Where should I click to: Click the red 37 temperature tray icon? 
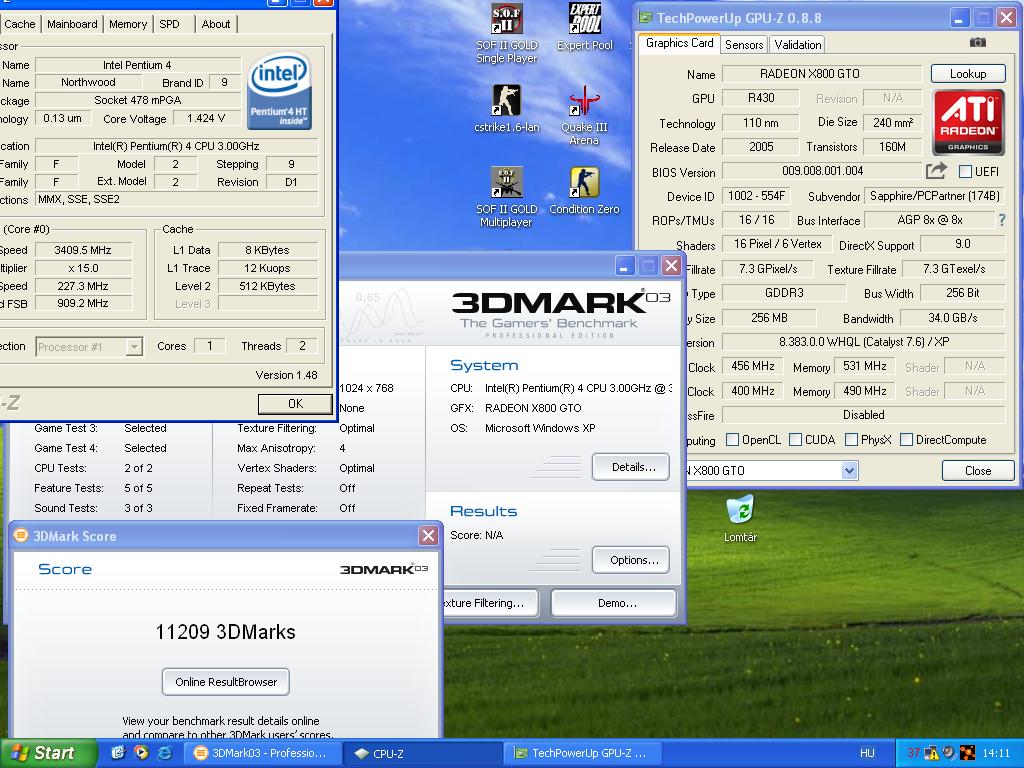click(913, 753)
